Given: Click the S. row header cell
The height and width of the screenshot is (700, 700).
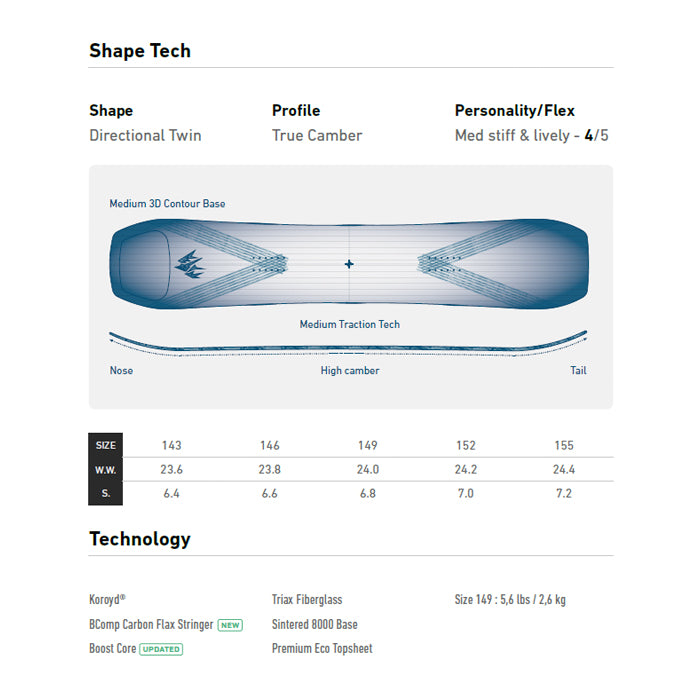Looking at the screenshot, I should 105,493.
